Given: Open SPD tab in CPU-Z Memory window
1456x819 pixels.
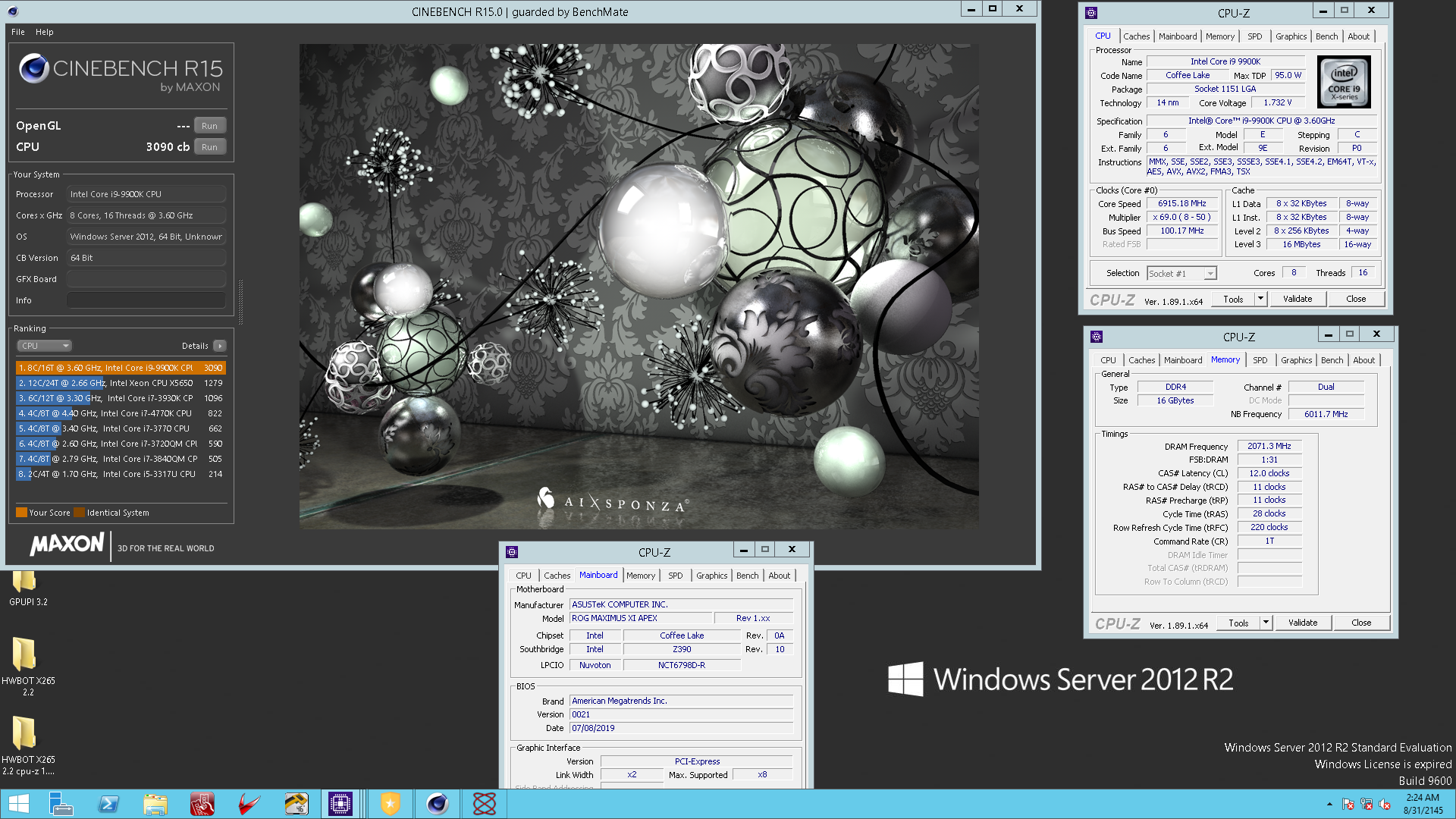Looking at the screenshot, I should [x=1260, y=360].
